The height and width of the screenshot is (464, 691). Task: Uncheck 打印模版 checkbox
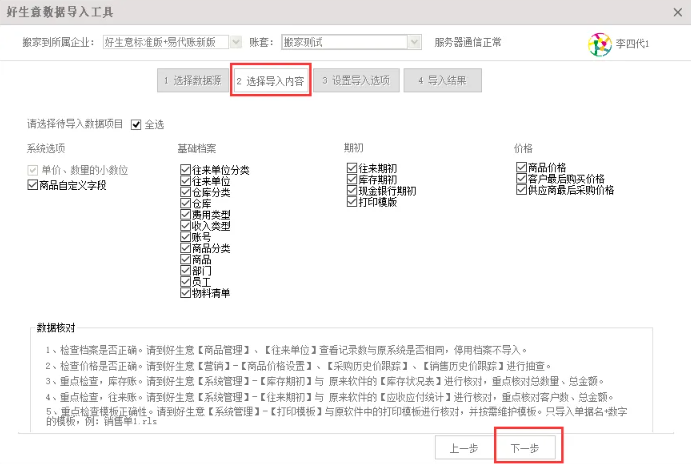click(352, 202)
